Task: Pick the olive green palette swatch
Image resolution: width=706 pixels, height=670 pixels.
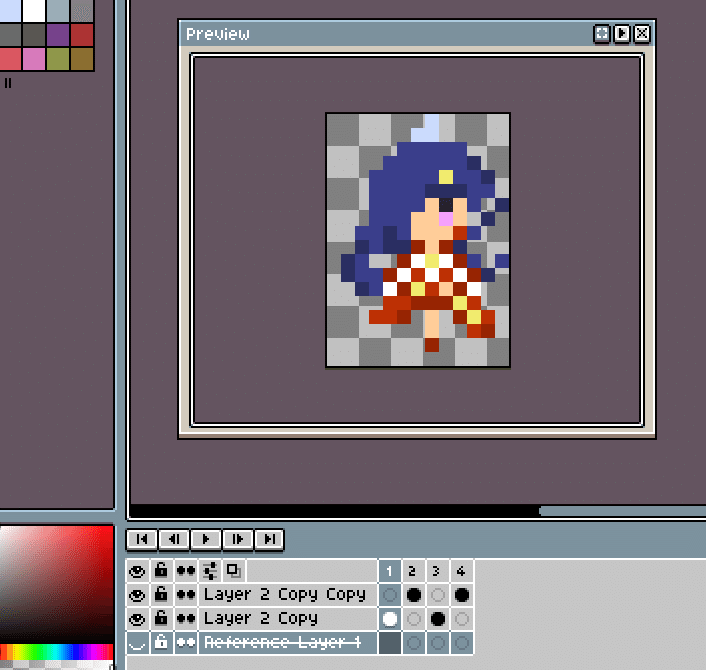Action: [58, 59]
